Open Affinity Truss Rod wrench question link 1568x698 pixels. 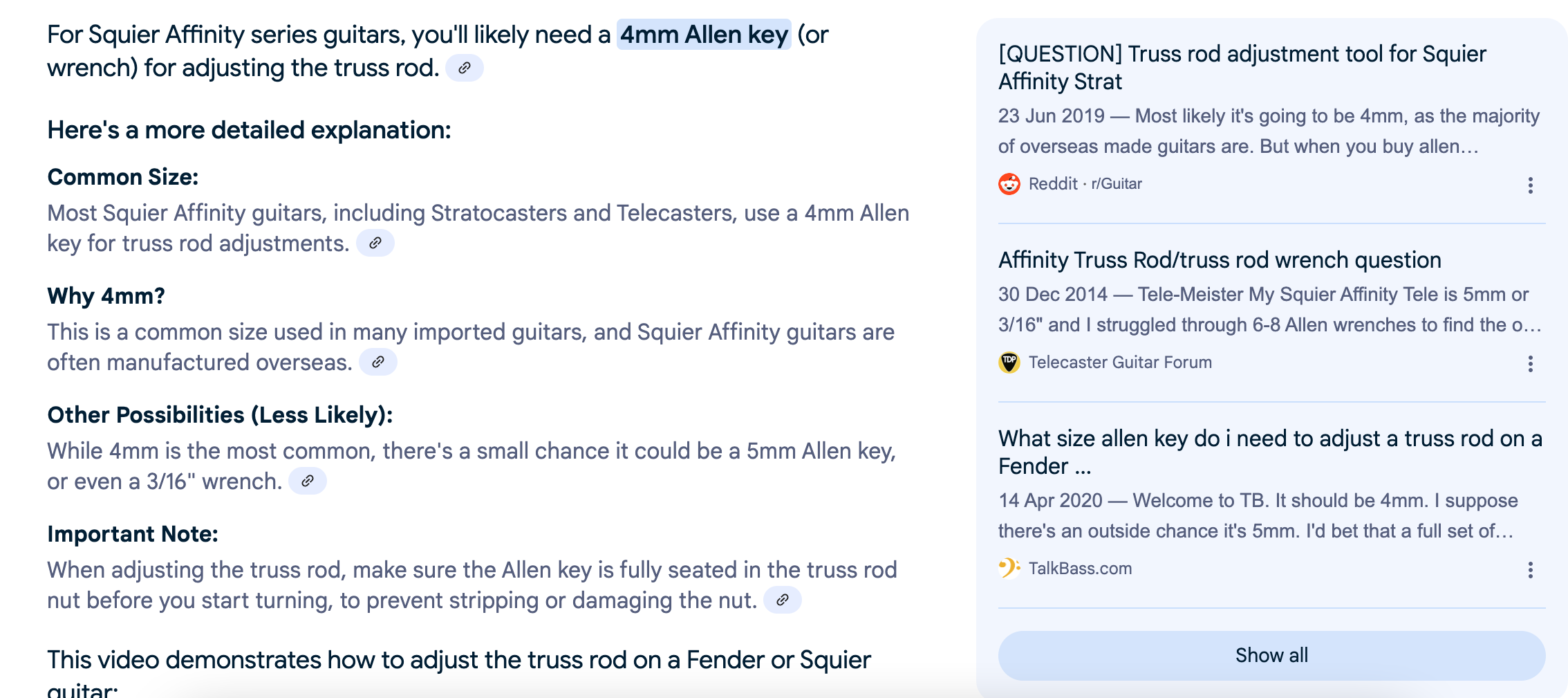click(x=1220, y=260)
